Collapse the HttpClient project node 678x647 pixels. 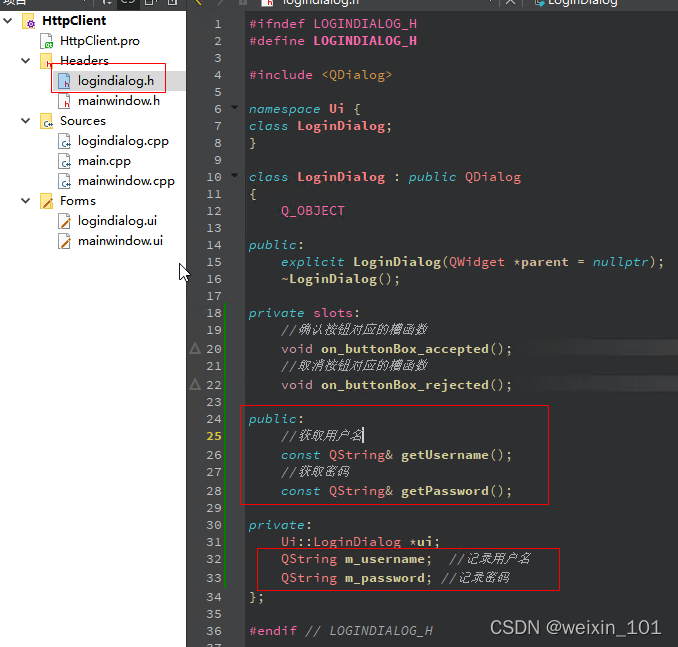(x=8, y=20)
